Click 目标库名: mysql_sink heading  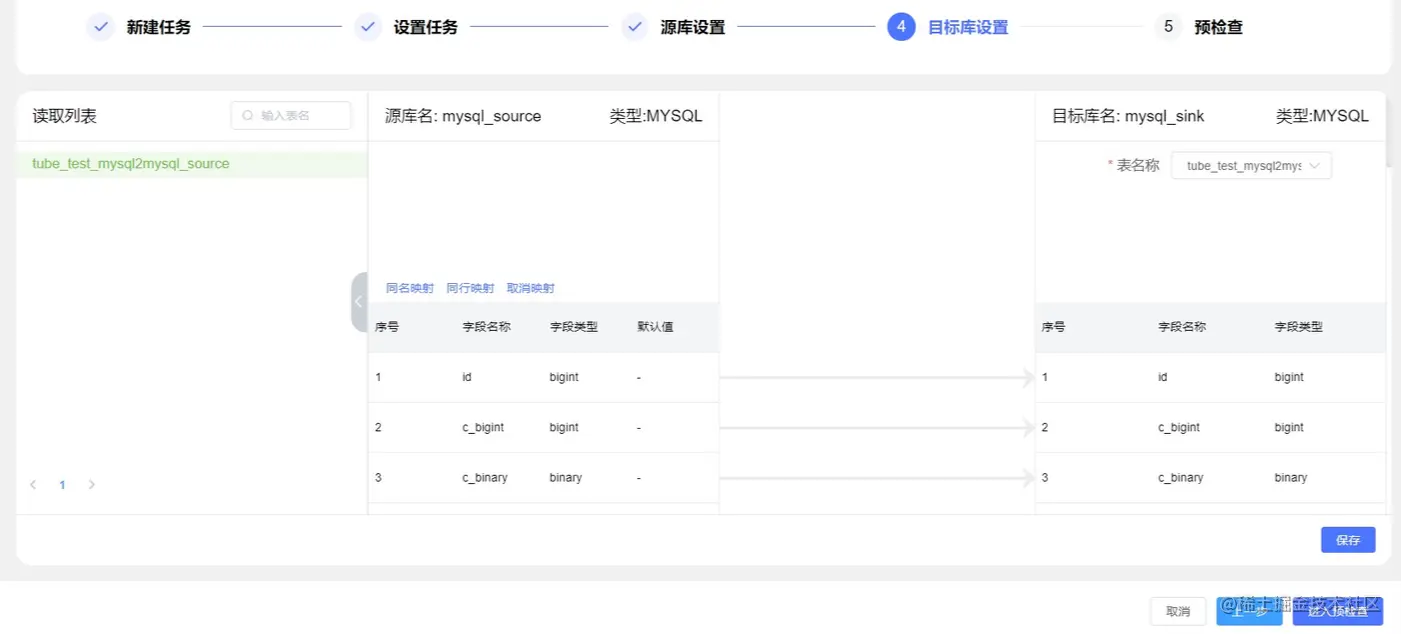(x=1128, y=116)
